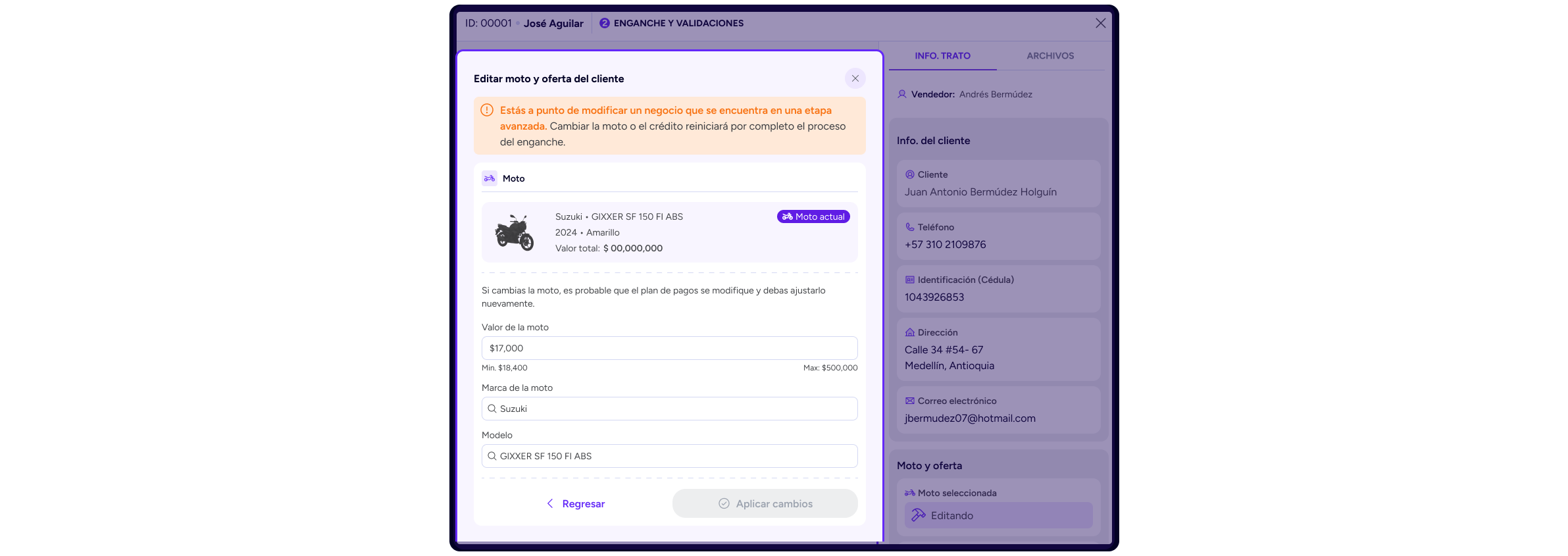Click the orange warning alert icon
Viewport: 1568px width, 556px height.
click(x=487, y=111)
